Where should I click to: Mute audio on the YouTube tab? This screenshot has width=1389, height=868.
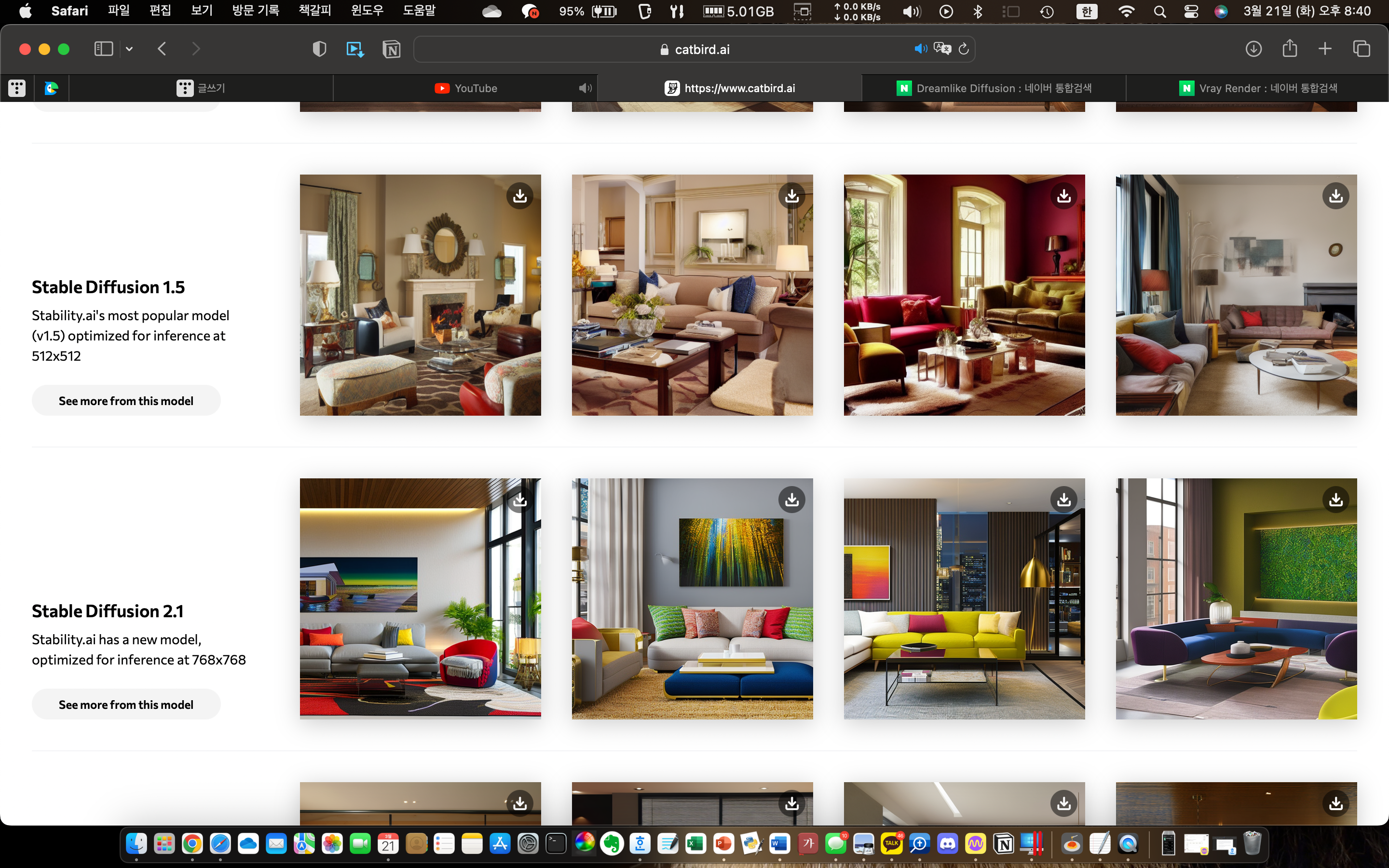pyautogui.click(x=585, y=88)
